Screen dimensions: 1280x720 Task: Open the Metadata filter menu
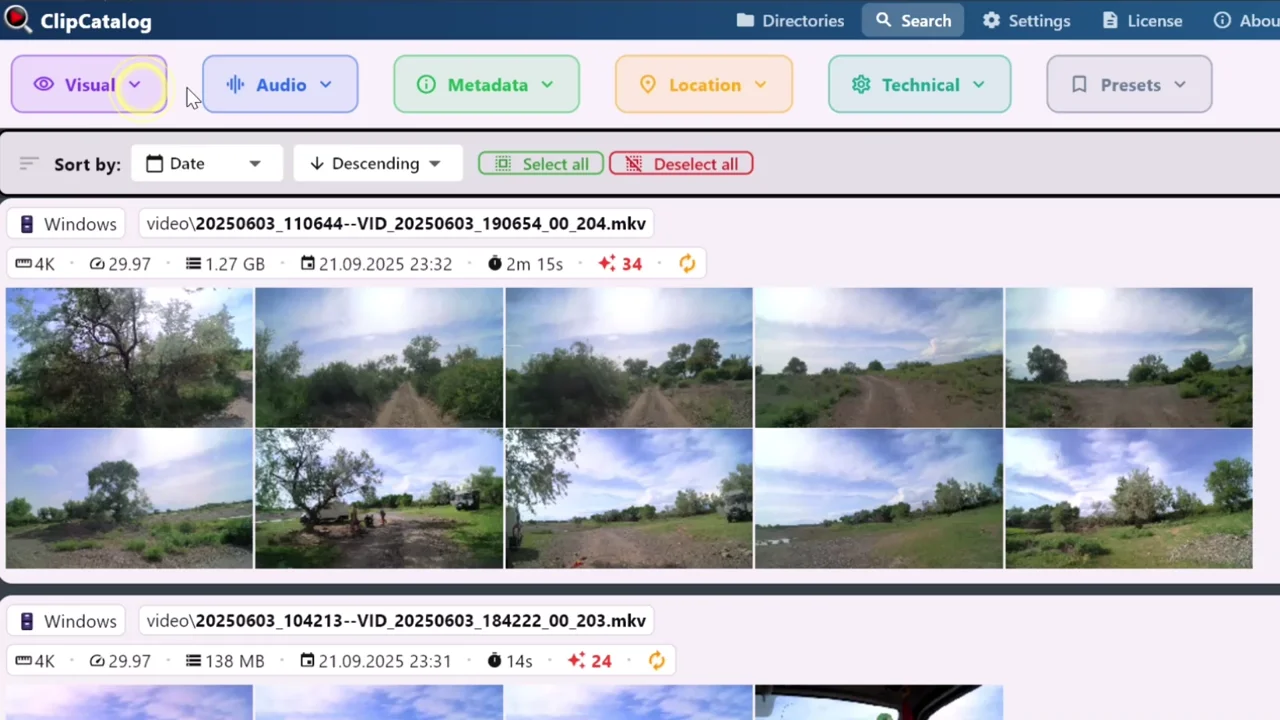pyautogui.click(x=486, y=85)
